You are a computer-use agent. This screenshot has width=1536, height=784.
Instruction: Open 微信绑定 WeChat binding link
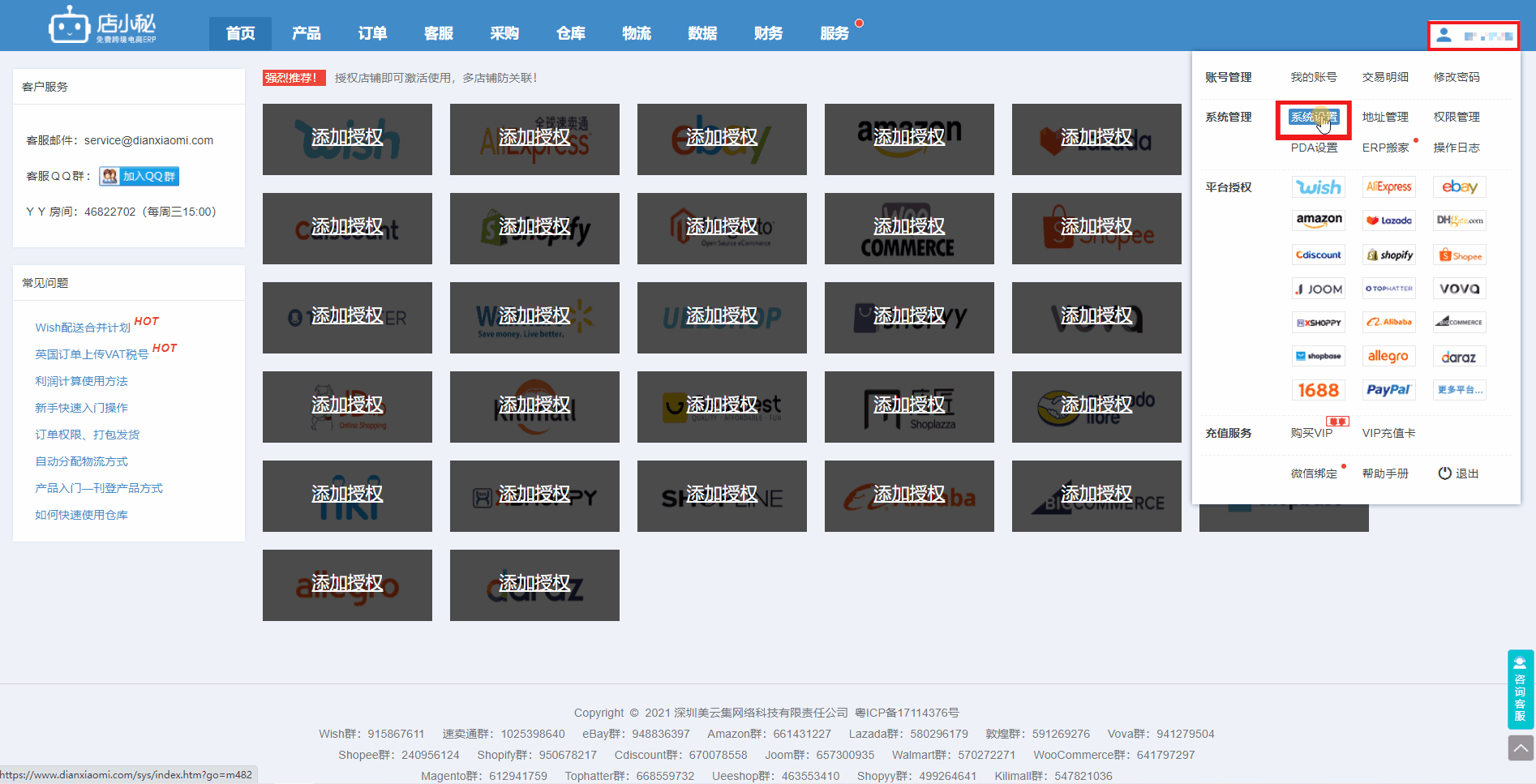tap(1314, 473)
